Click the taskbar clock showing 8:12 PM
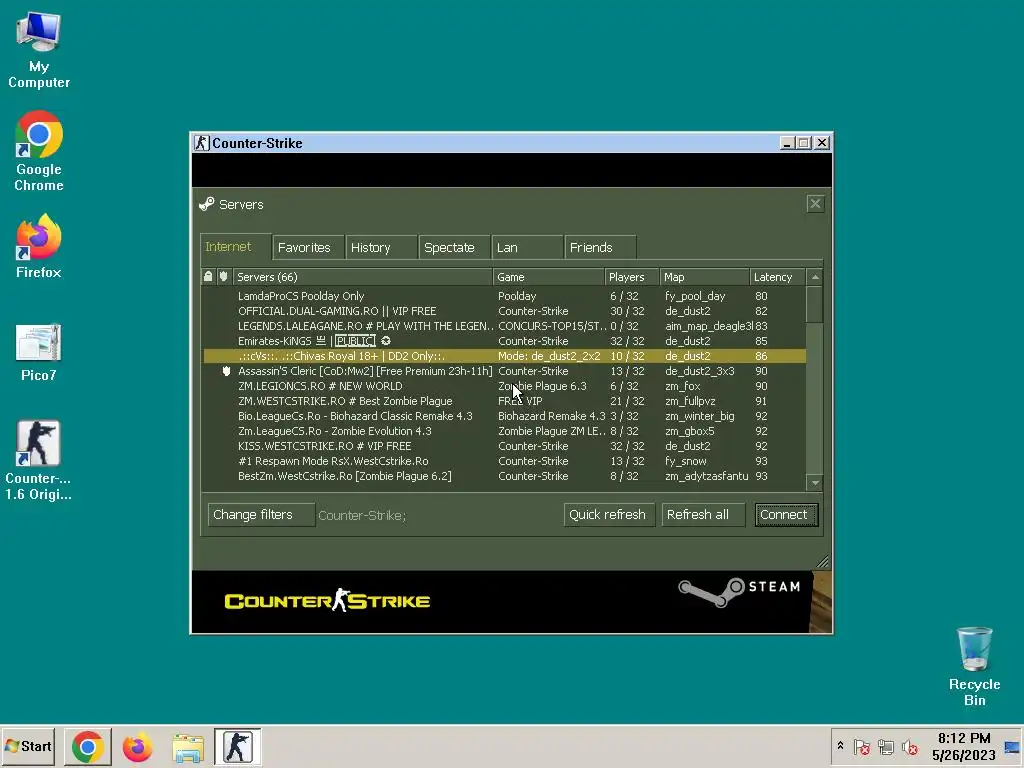 click(964, 746)
